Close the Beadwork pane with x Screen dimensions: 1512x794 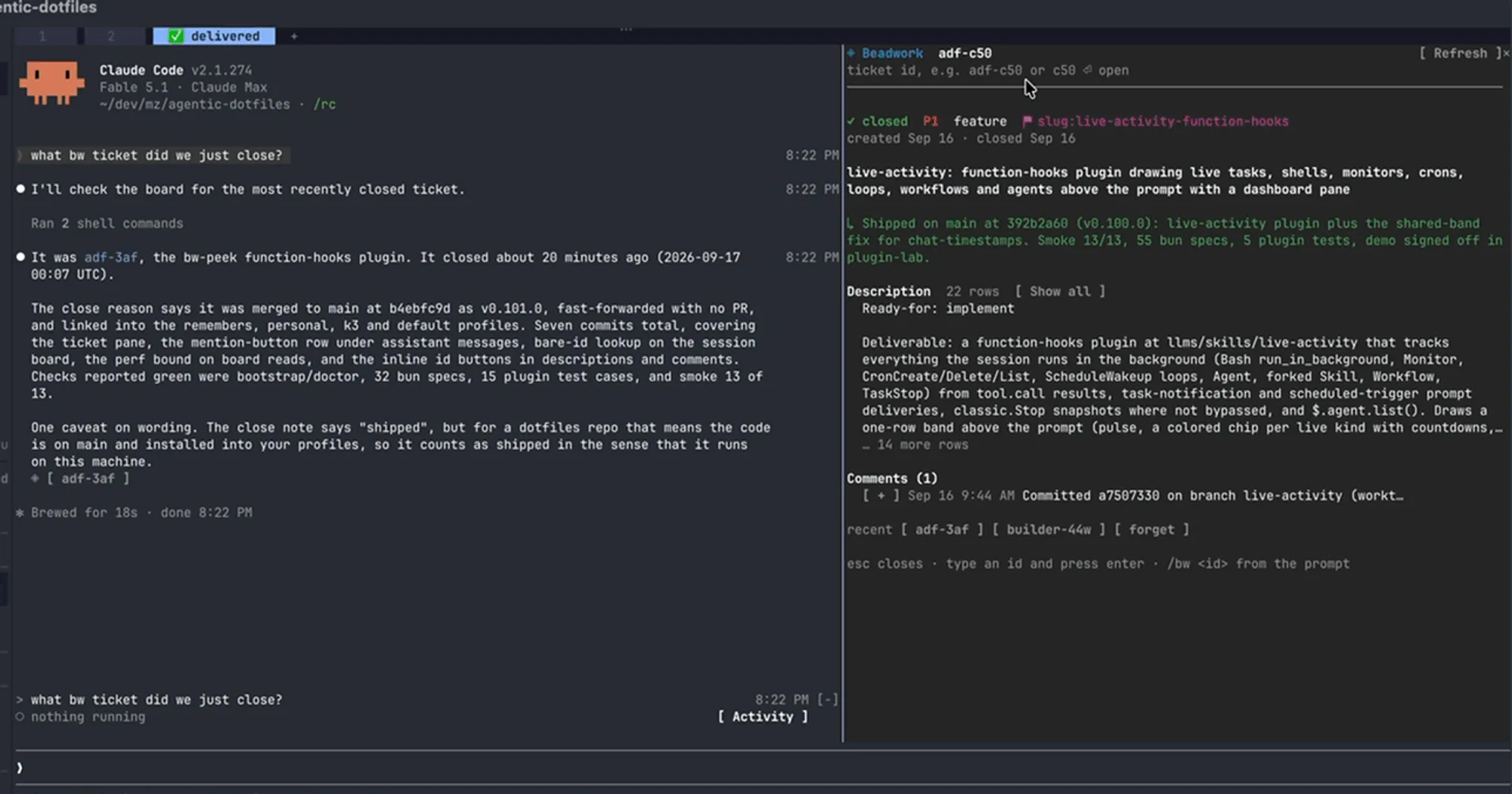[1506, 53]
